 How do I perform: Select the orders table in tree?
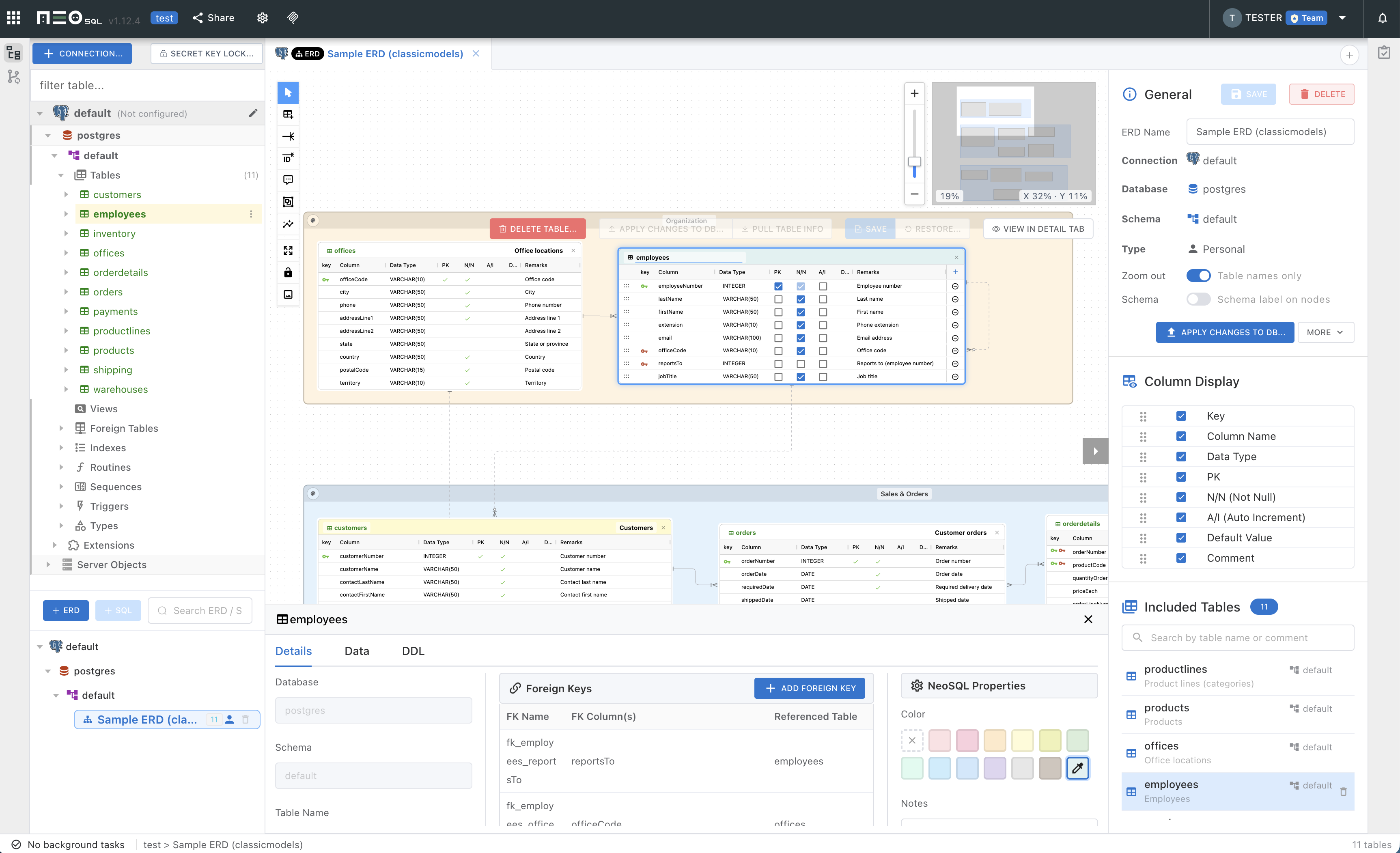(x=108, y=291)
